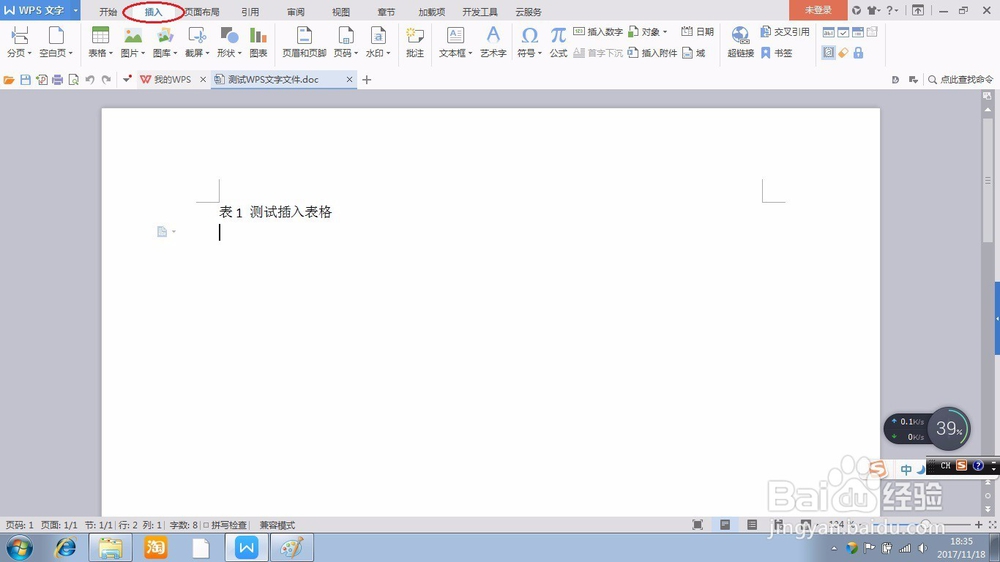Open the WPS 文字 application menu arrow
The image size is (1000, 562).
coord(75,10)
